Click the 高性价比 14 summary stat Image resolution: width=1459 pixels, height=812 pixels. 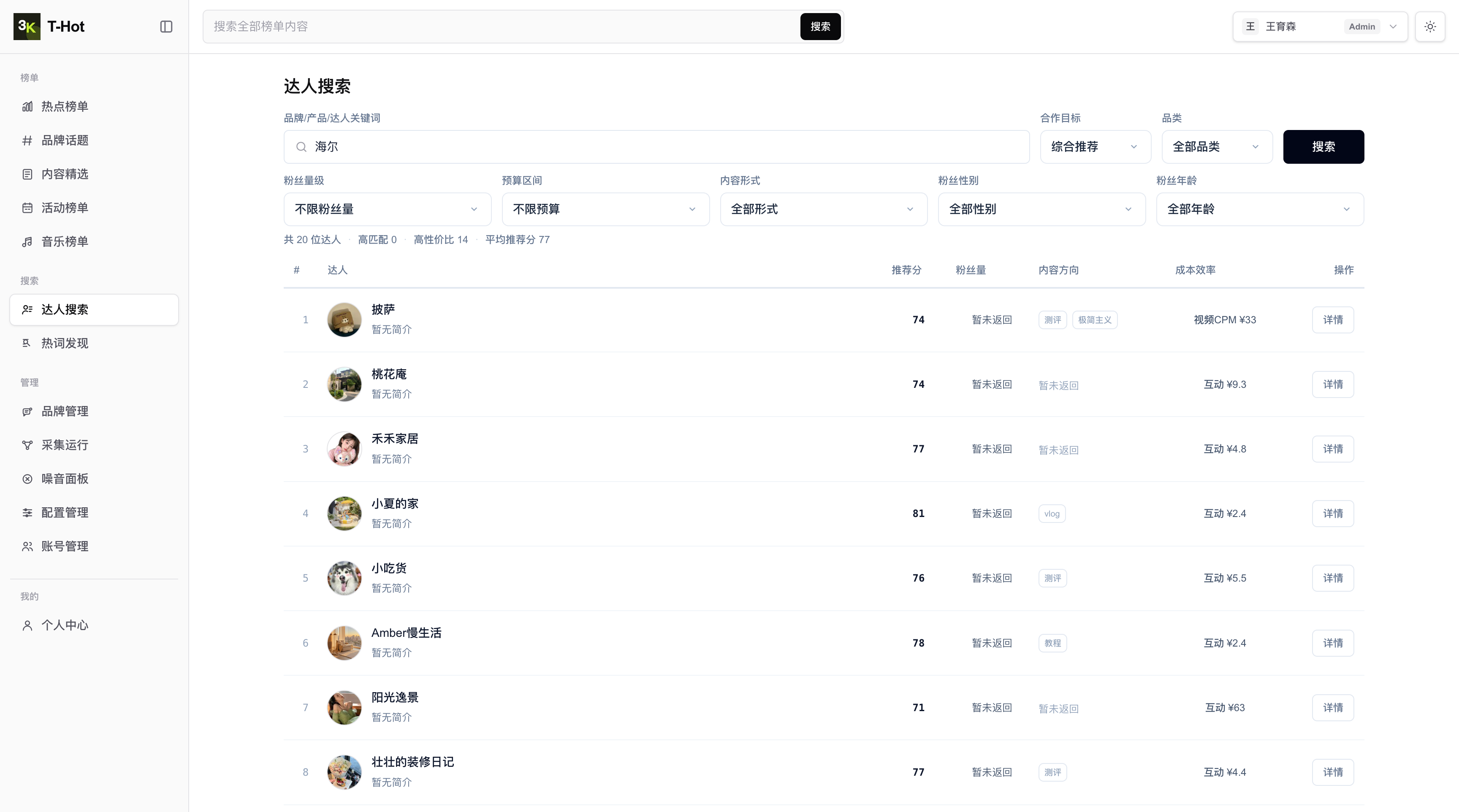tap(441, 240)
